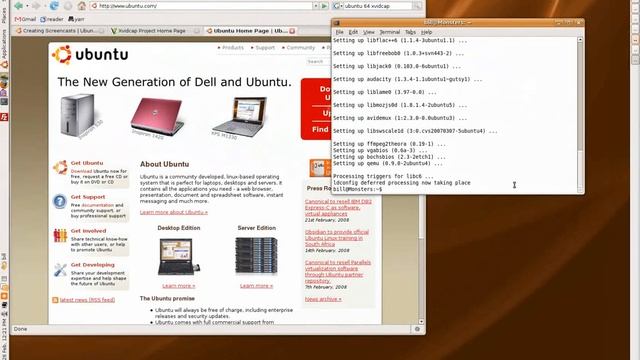640x360 pixels.
Task: Open the Canonical to resell IBM DB2 press release
Action: [x=338, y=207]
